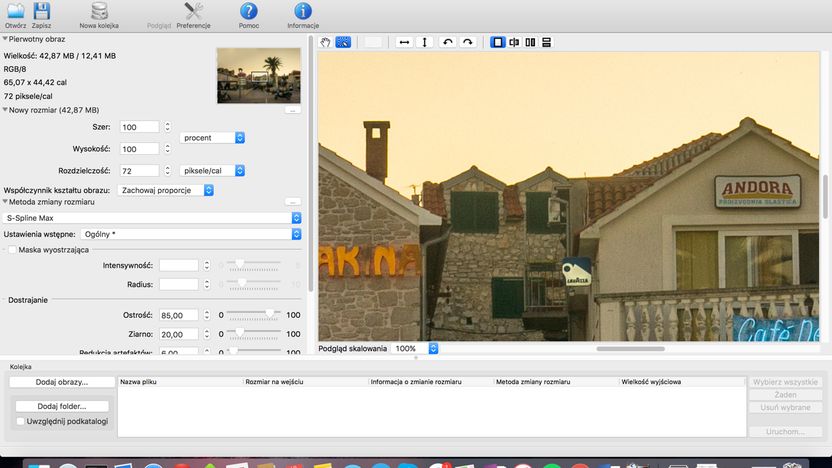Switch to single preview view
The image size is (832, 468).
pos(497,42)
